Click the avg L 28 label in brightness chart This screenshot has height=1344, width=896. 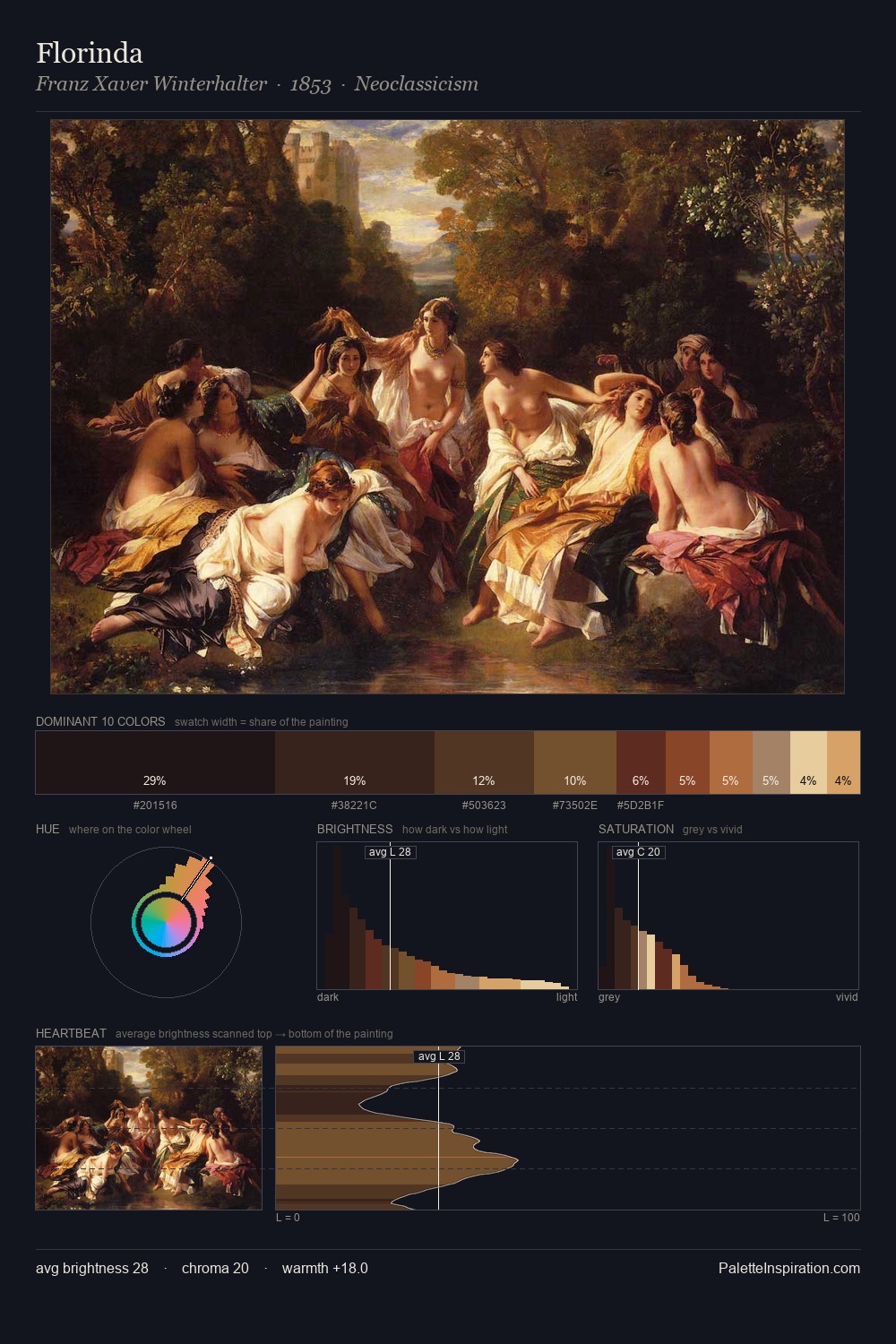(390, 852)
